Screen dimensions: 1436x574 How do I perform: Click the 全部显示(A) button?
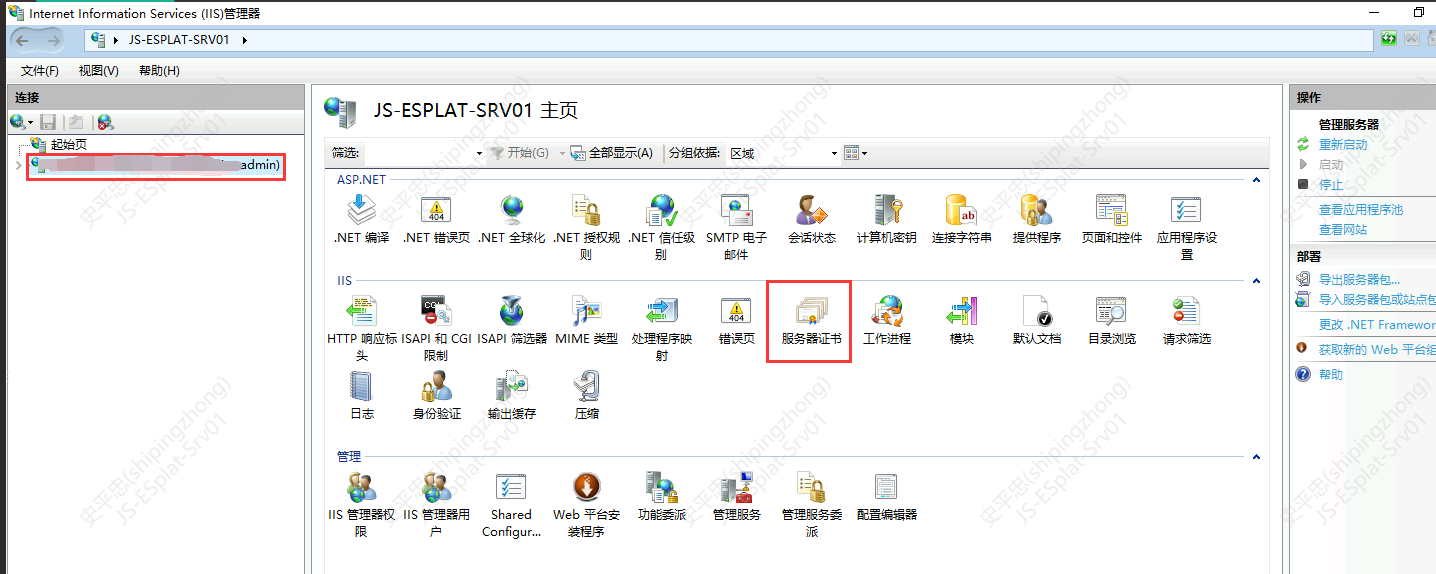(x=612, y=153)
